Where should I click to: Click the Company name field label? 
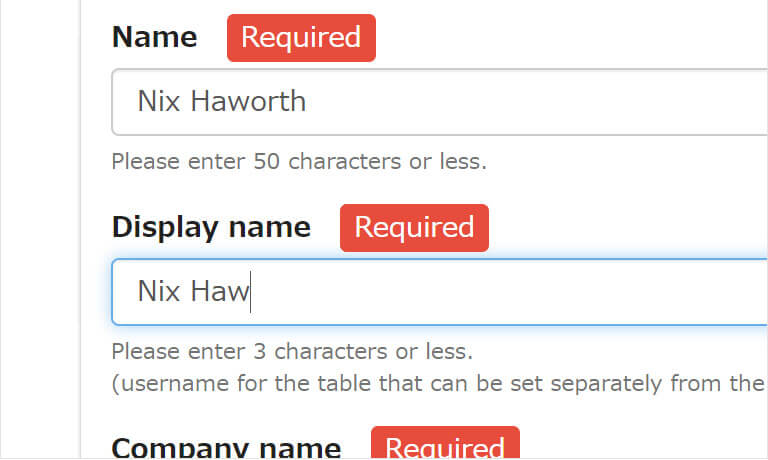tap(226, 448)
